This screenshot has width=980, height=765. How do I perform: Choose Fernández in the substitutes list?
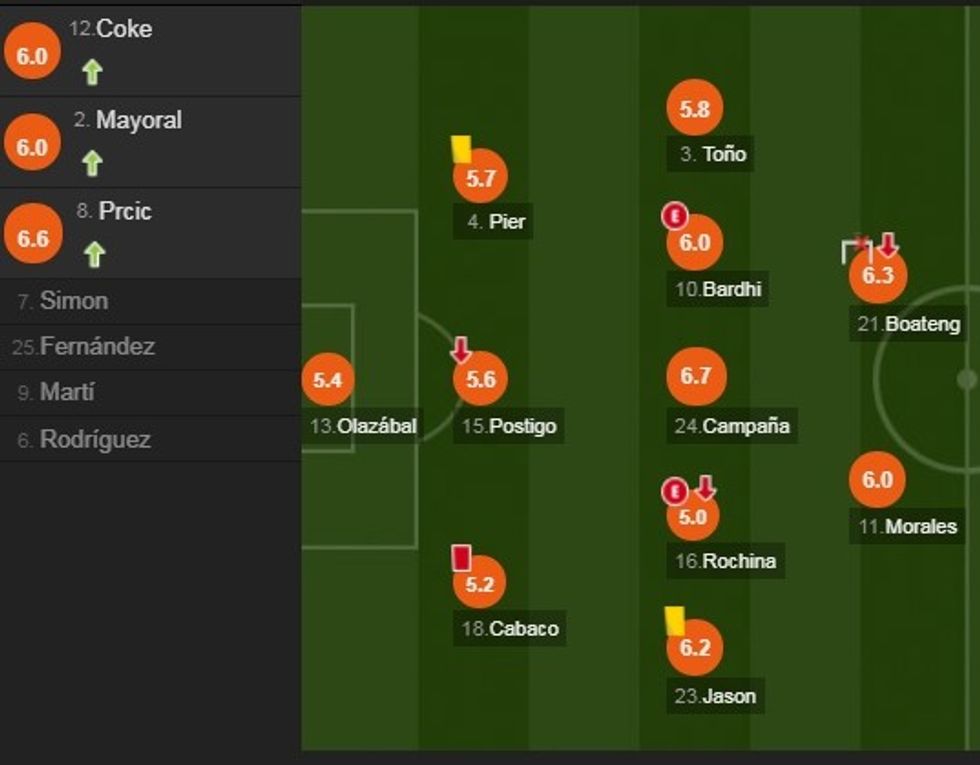coord(96,347)
